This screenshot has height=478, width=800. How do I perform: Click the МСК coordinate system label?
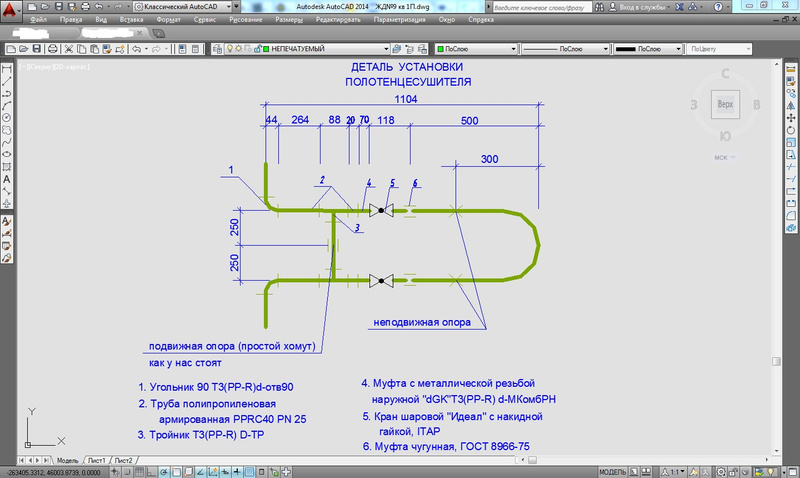coord(720,158)
